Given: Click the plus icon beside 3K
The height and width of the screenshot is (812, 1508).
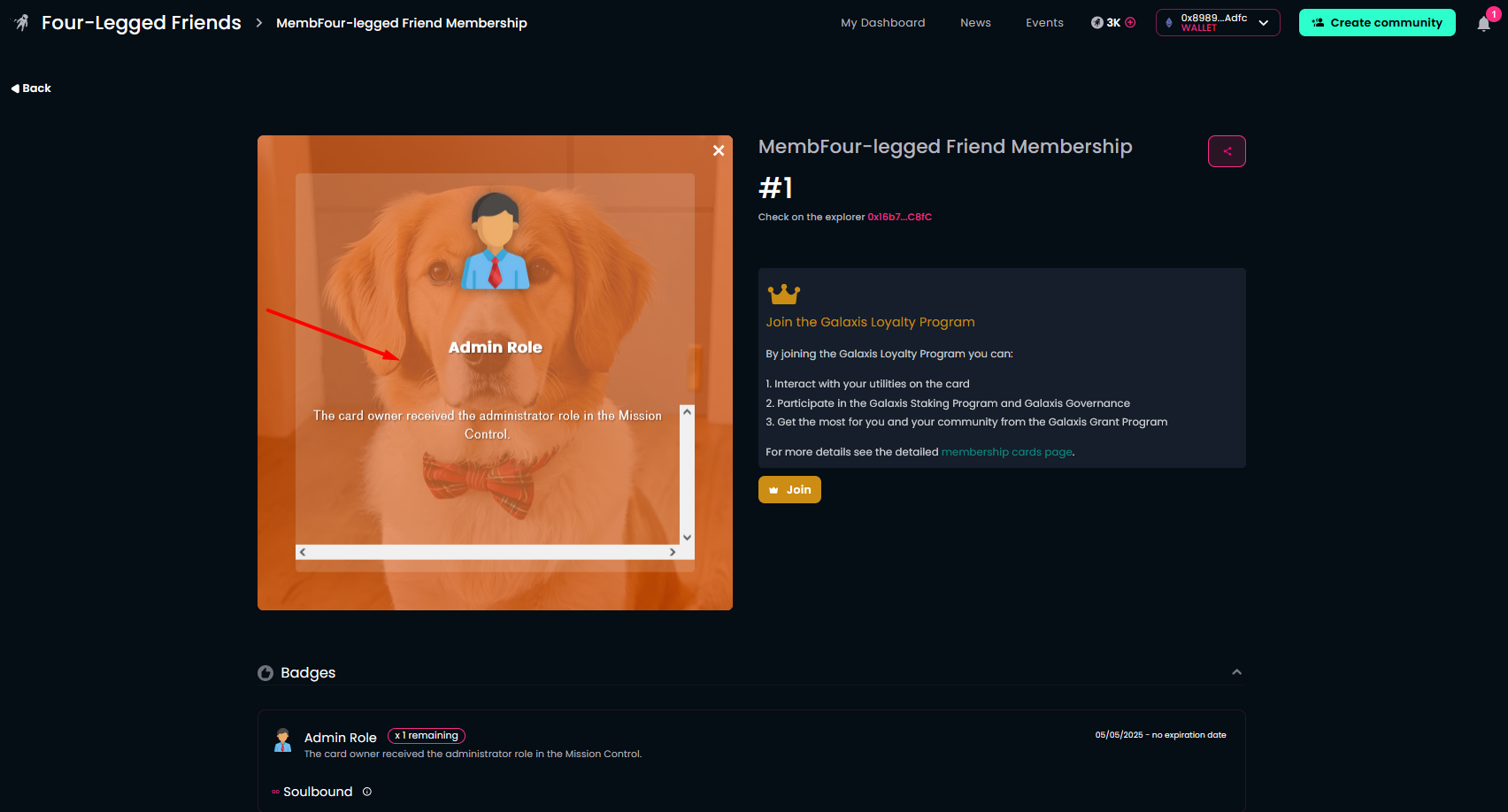Looking at the screenshot, I should click(x=1130, y=23).
